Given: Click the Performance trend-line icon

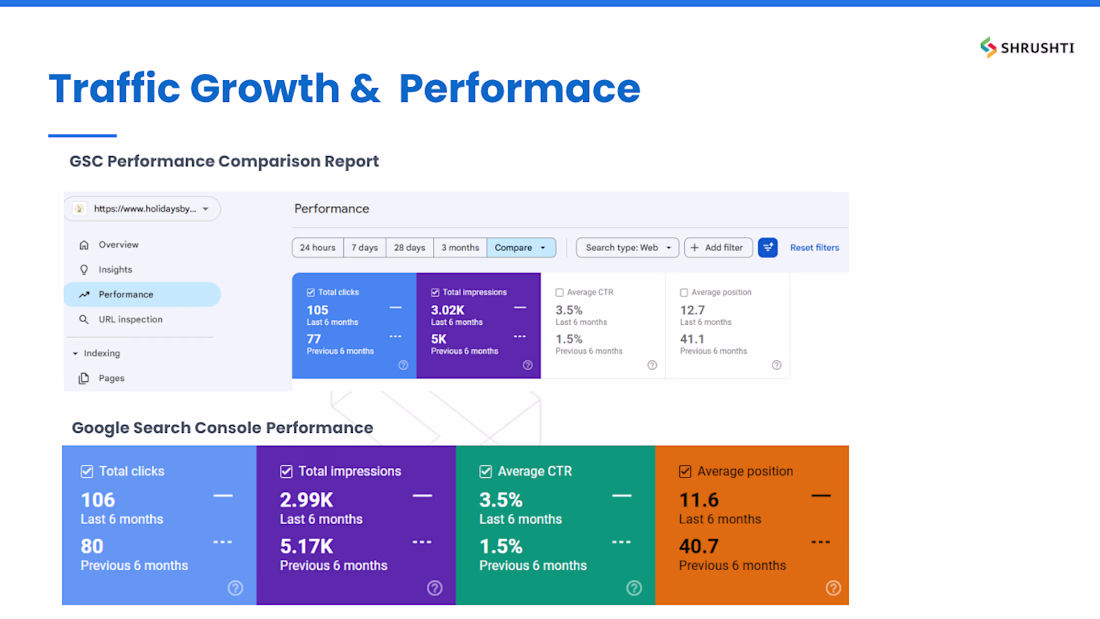Looking at the screenshot, I should [84, 295].
